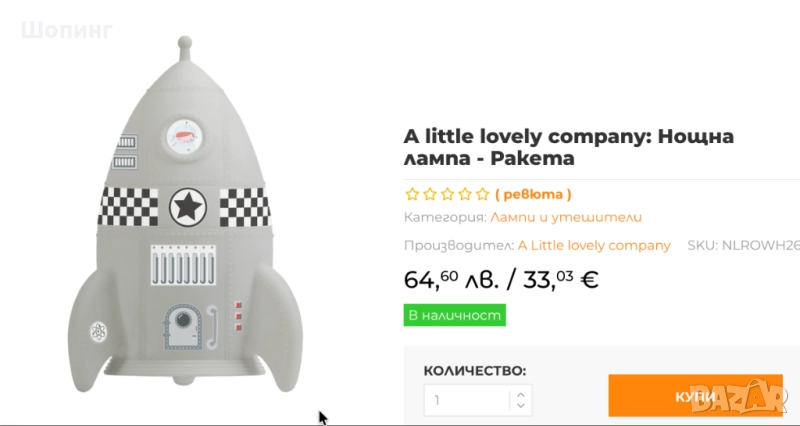Screen dimensions: 800x426
Task: Click the Нощна лампа - Ракета product title
Action: pos(568,147)
